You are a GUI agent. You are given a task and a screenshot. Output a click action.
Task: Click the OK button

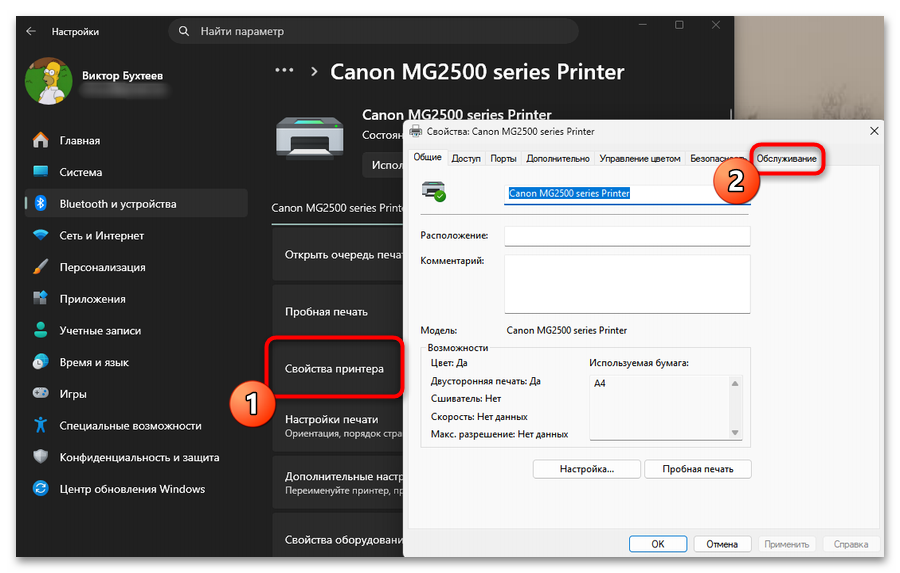[x=658, y=544]
